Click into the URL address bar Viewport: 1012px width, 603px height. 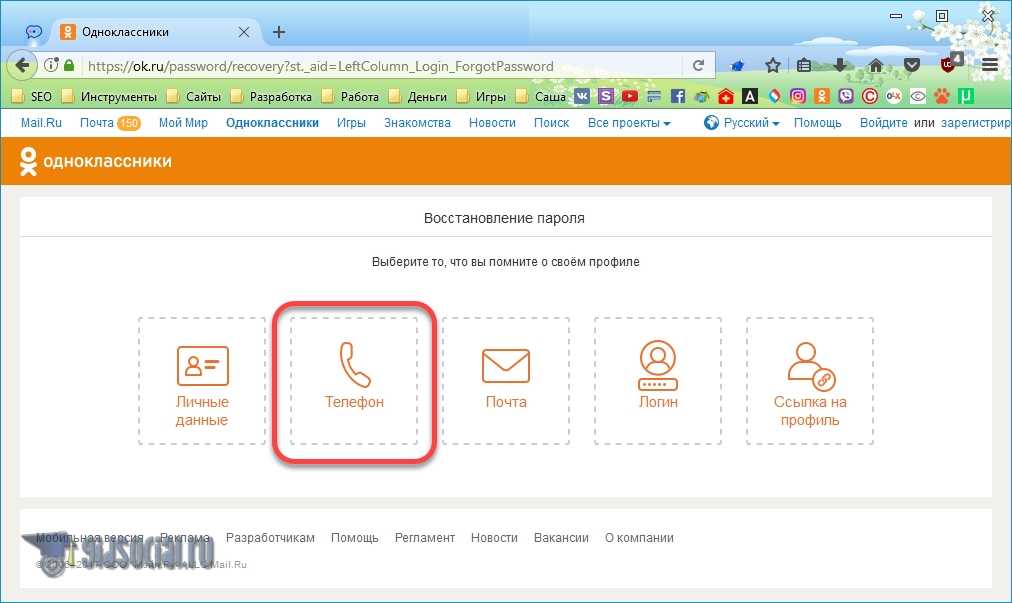click(x=380, y=66)
